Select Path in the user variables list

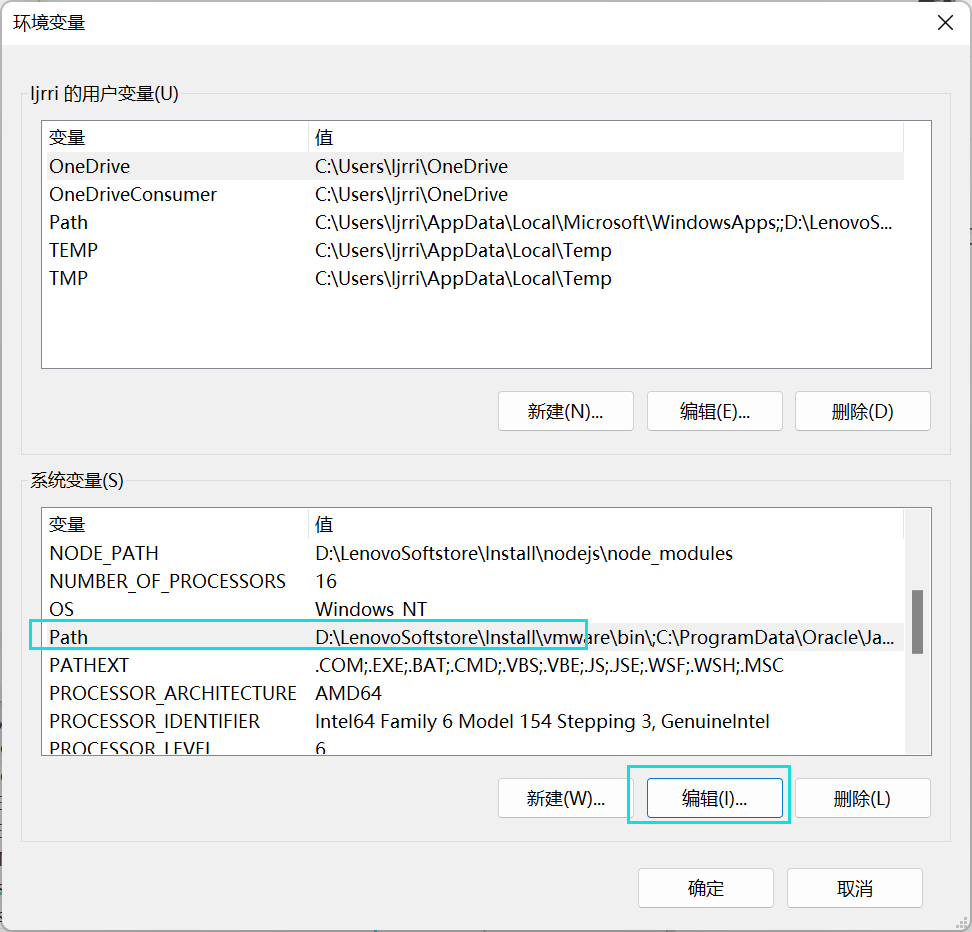[475, 222]
